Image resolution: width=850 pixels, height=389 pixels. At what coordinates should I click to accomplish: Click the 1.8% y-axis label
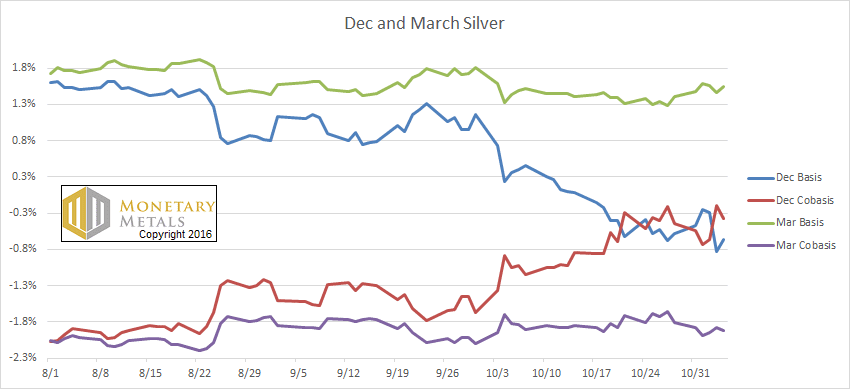25,68
